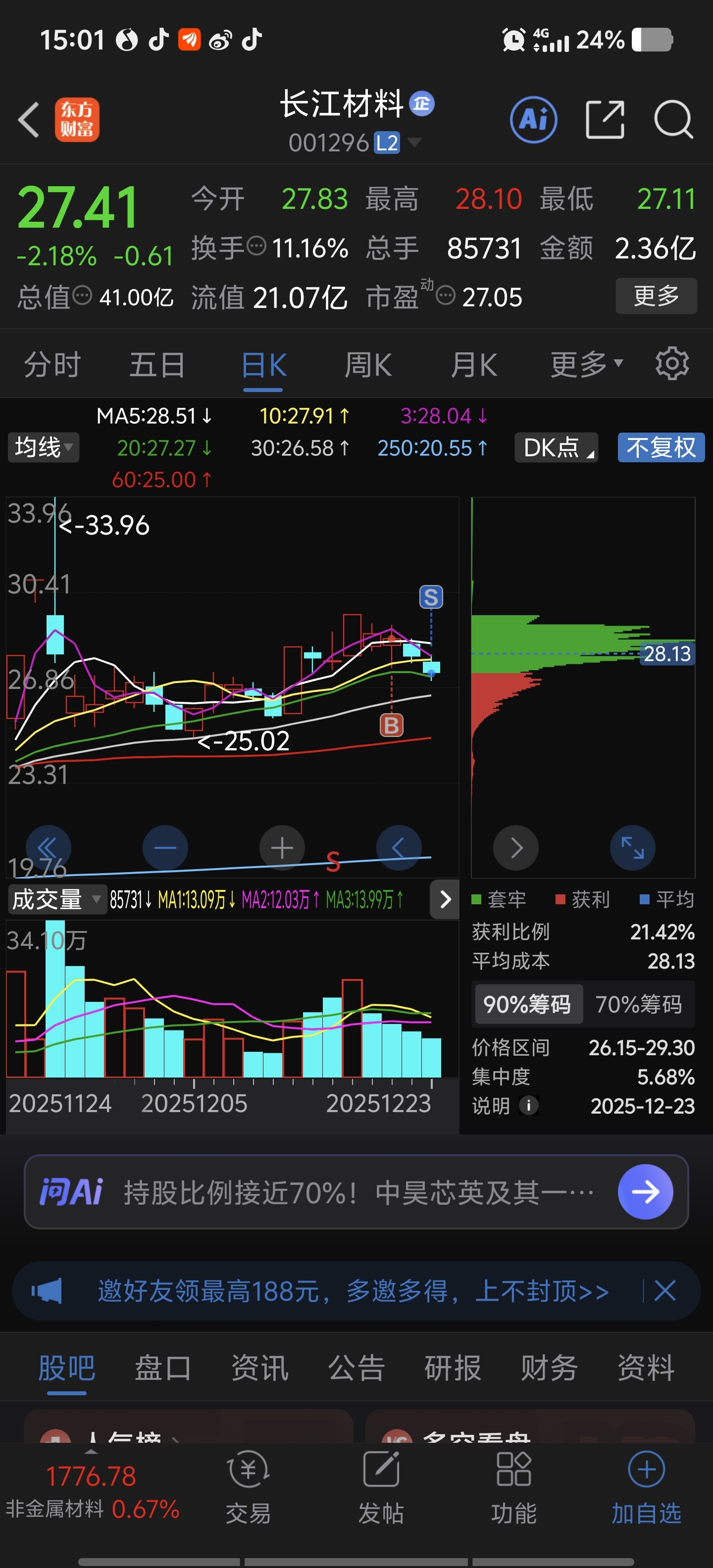The width and height of the screenshot is (713, 1568).
Task: Expand volume indicators with right chevron
Action: point(445,899)
